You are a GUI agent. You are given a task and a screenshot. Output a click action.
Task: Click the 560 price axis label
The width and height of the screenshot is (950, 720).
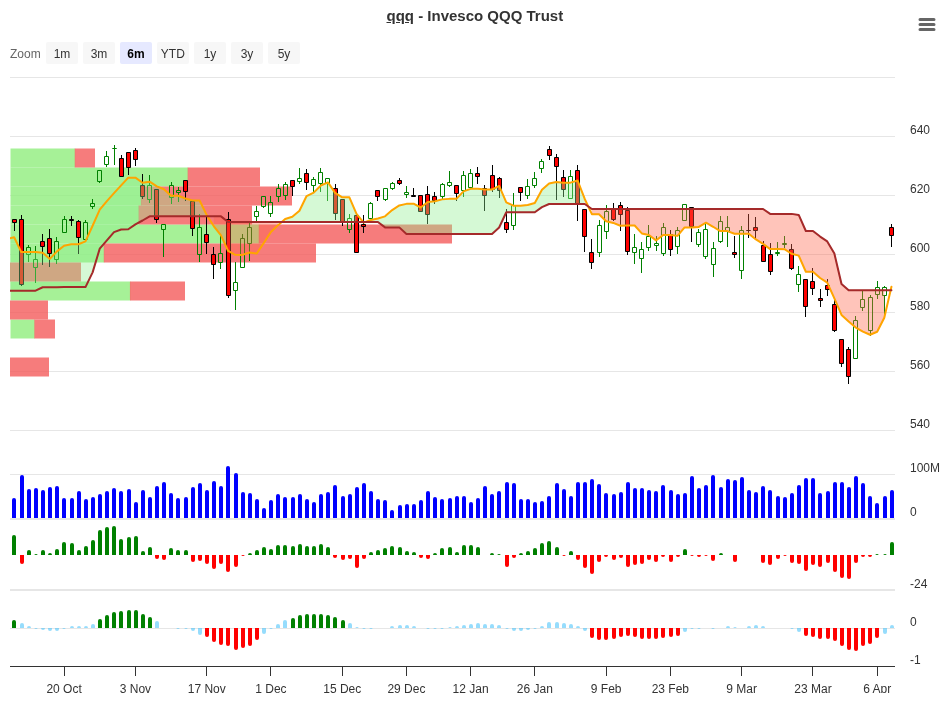(x=919, y=365)
